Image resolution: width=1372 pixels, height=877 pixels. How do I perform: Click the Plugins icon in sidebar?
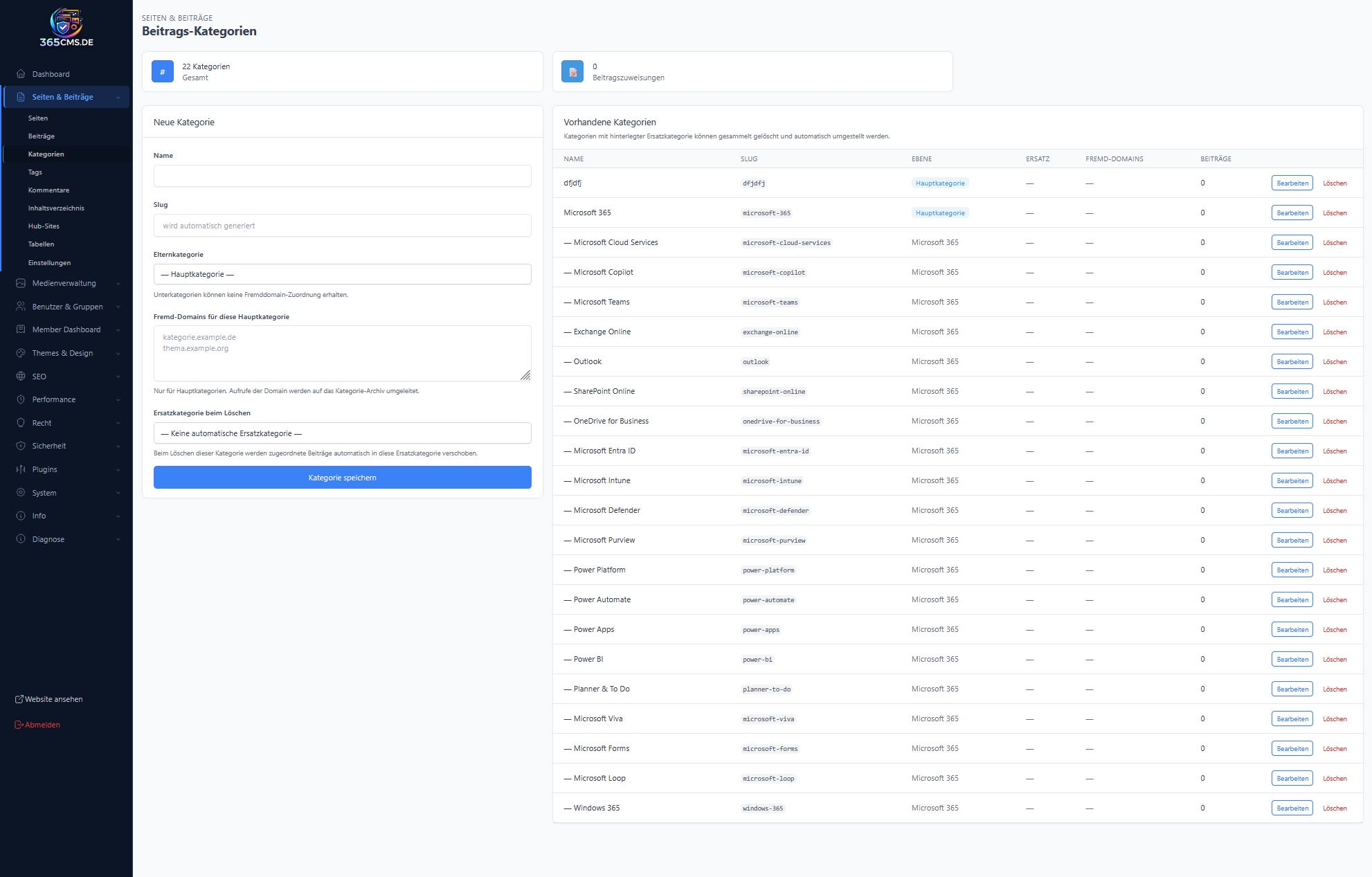[21, 469]
